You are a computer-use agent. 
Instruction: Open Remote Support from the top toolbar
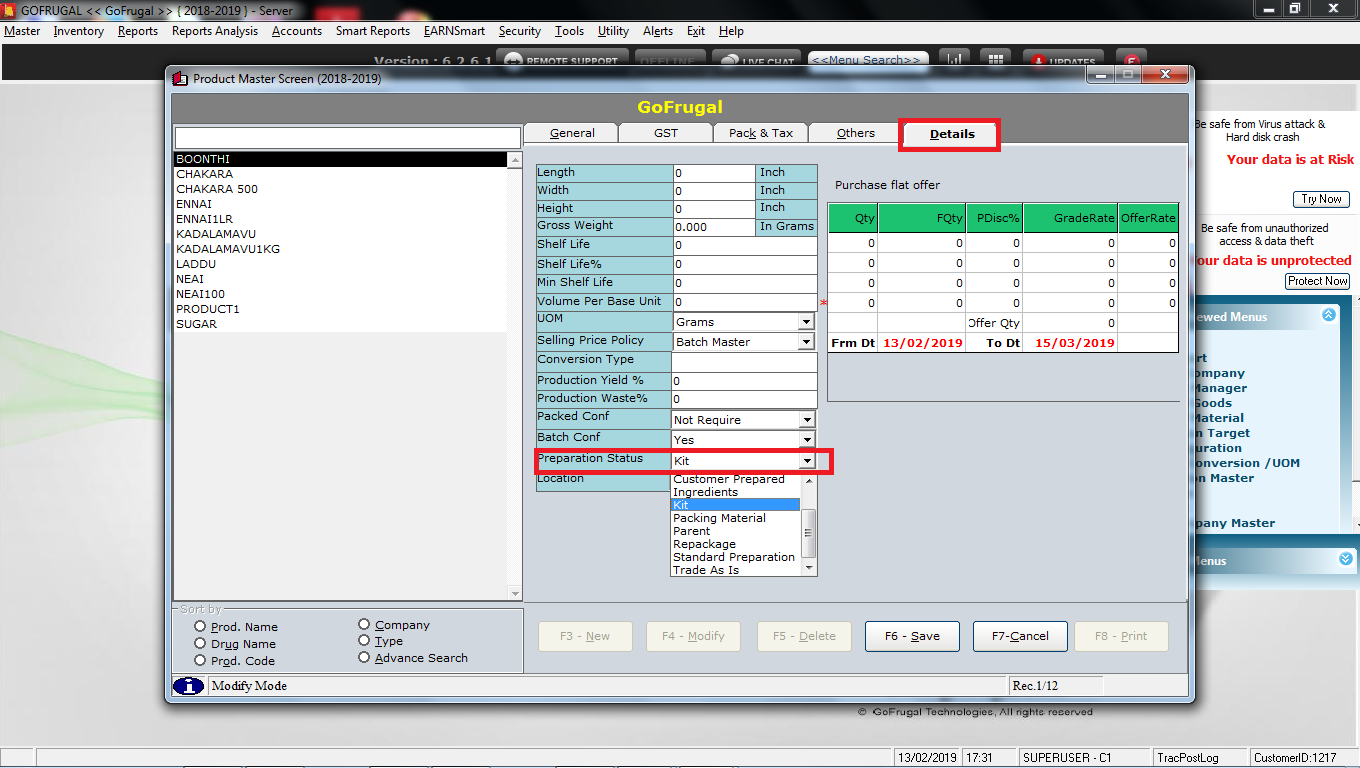pyautogui.click(x=563, y=59)
